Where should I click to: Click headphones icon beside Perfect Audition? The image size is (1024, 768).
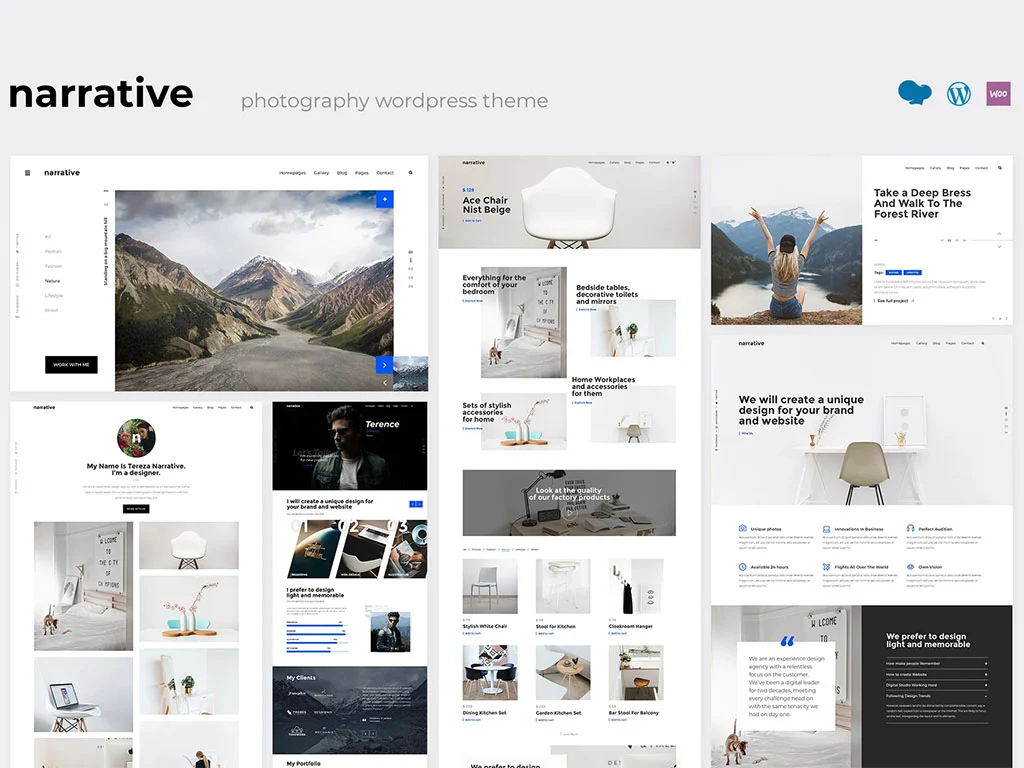click(910, 528)
